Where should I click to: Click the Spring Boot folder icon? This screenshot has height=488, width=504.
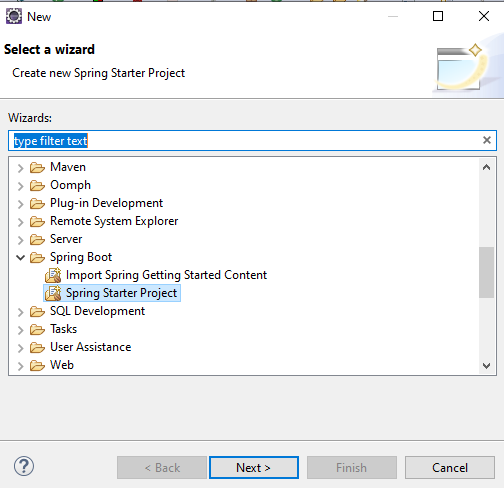point(37,257)
